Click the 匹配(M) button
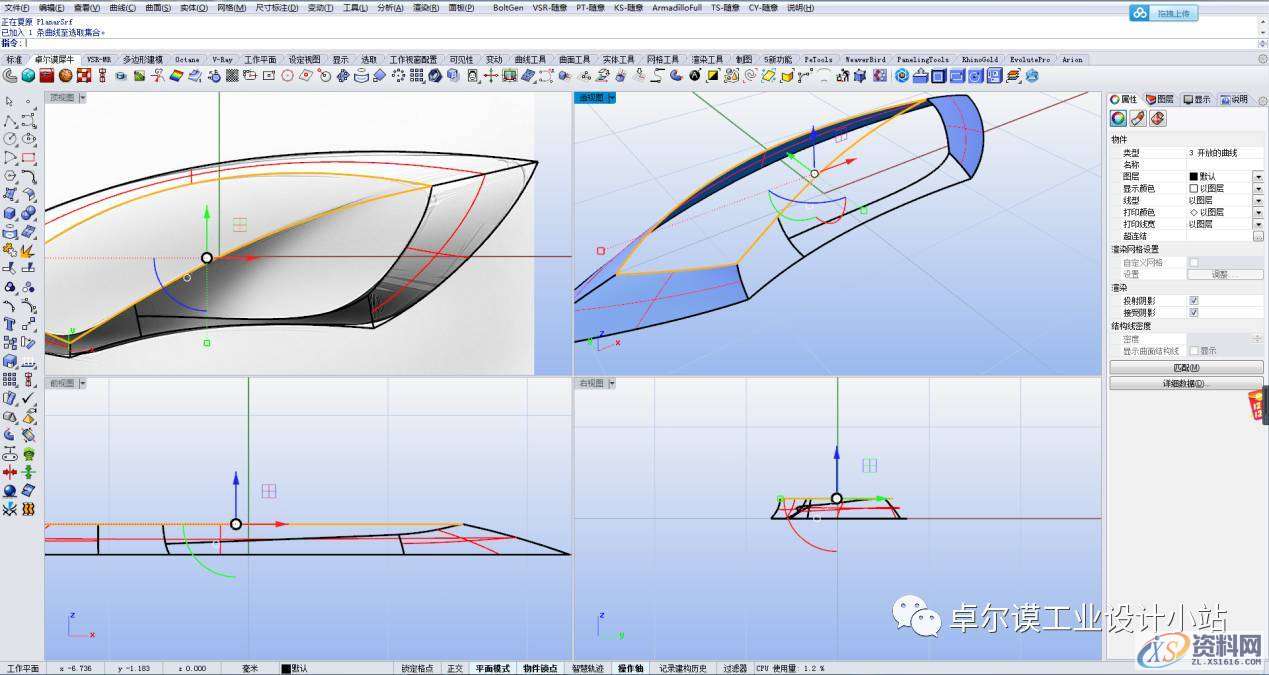Viewport: 1269px width, 675px height. click(x=1186, y=368)
